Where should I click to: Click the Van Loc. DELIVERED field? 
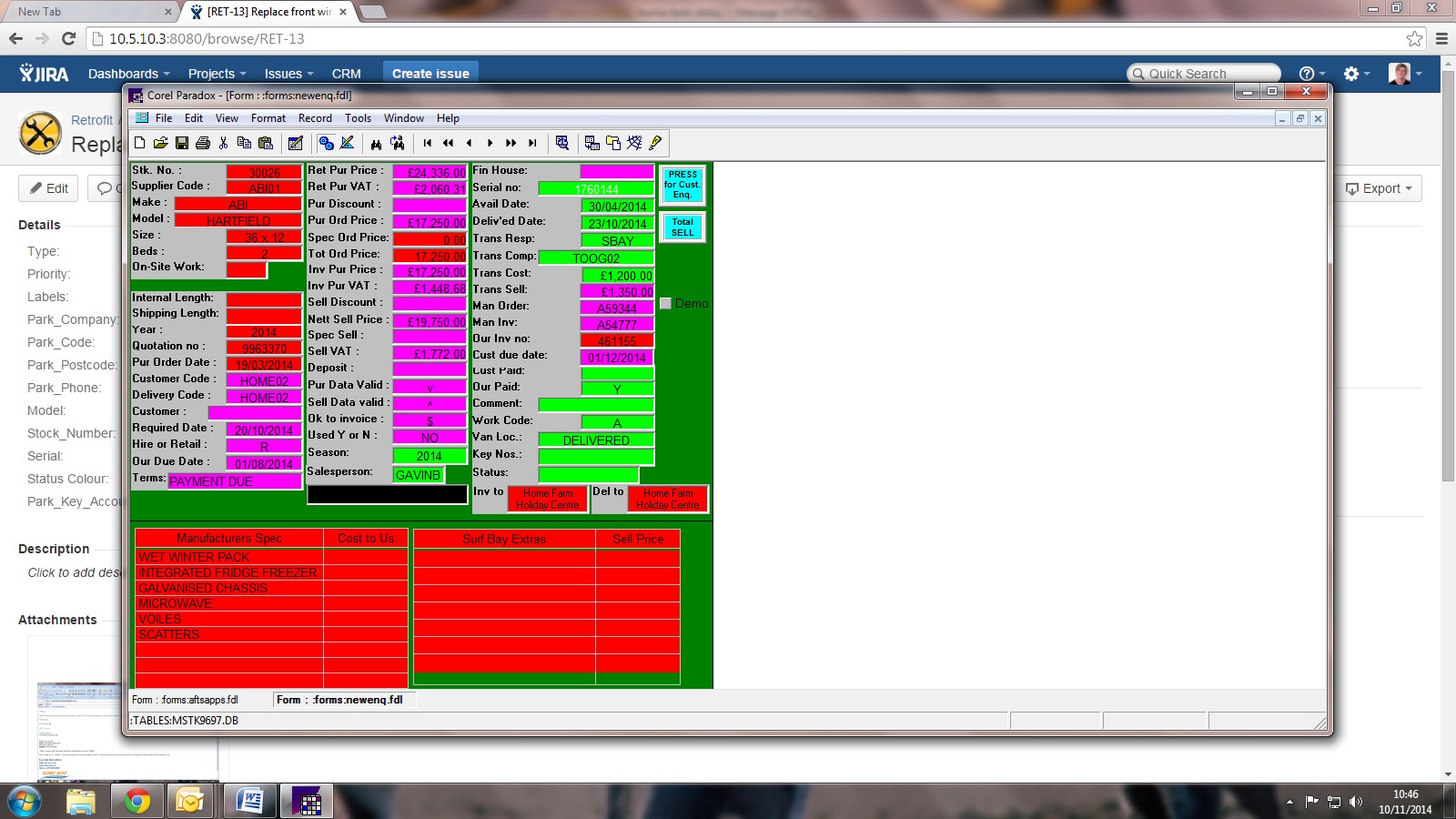pyautogui.click(x=596, y=440)
